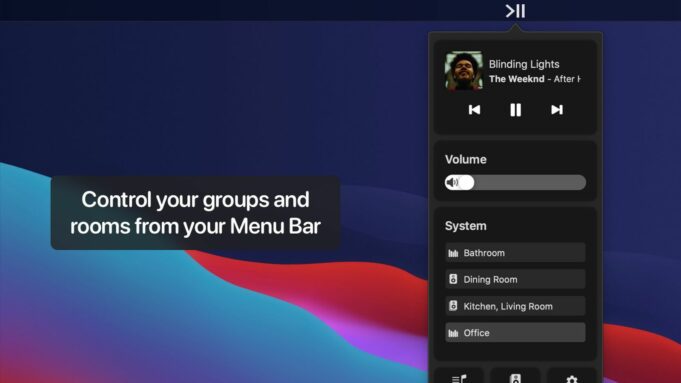Click the Bathroom playing-bars icon
Viewport: 681px width, 383px height.
click(453, 253)
